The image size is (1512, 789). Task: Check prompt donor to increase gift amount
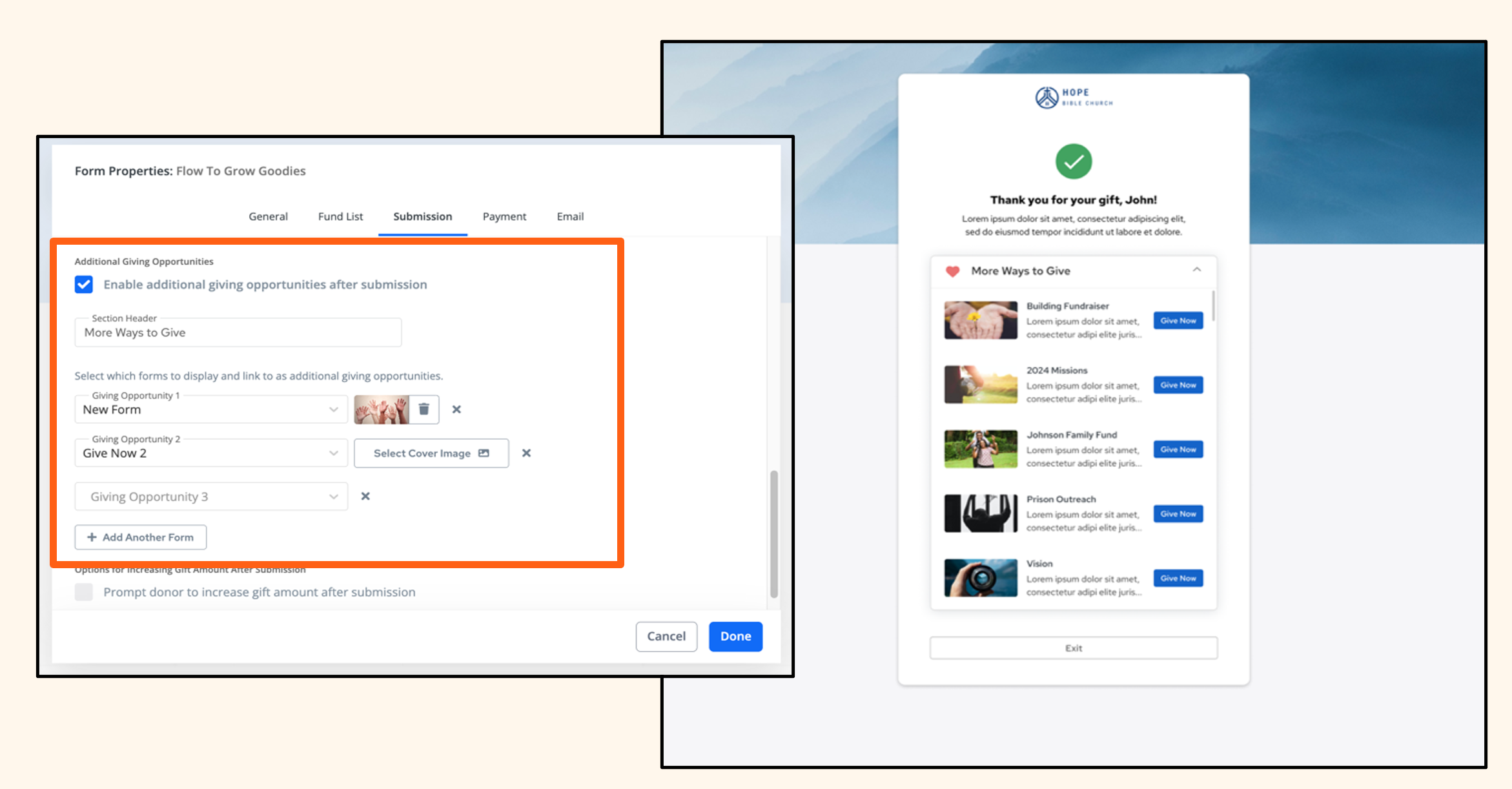click(x=84, y=592)
